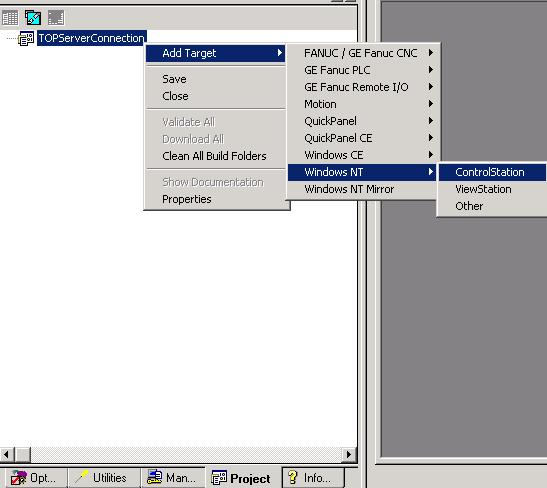Viewport: 547px width, 488px height.
Task: Select the Windows NT menu item
Action: 362,172
